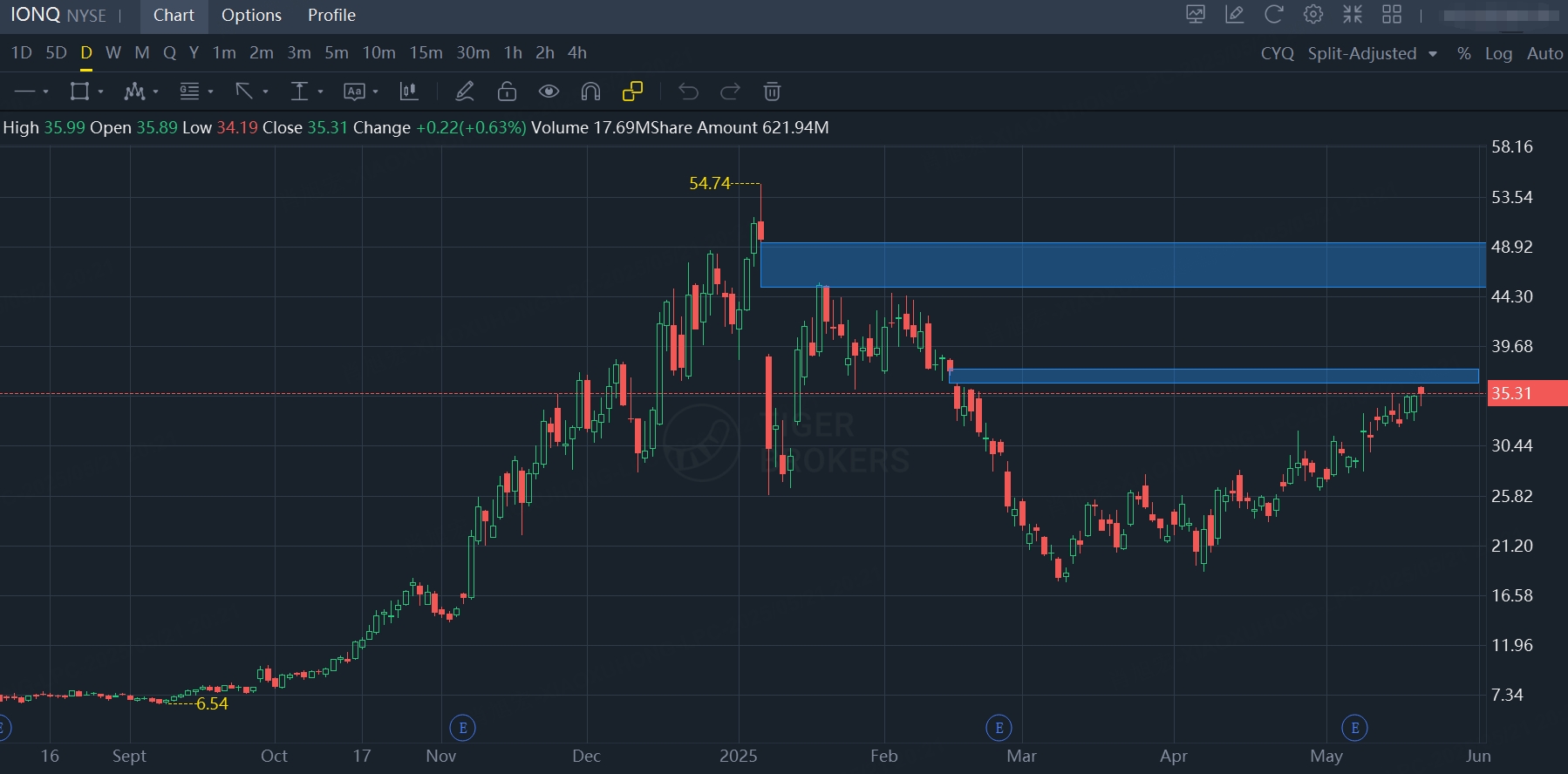1568x774 pixels.
Task: Select the Fibonacci retracement tool
Action: 189,92
